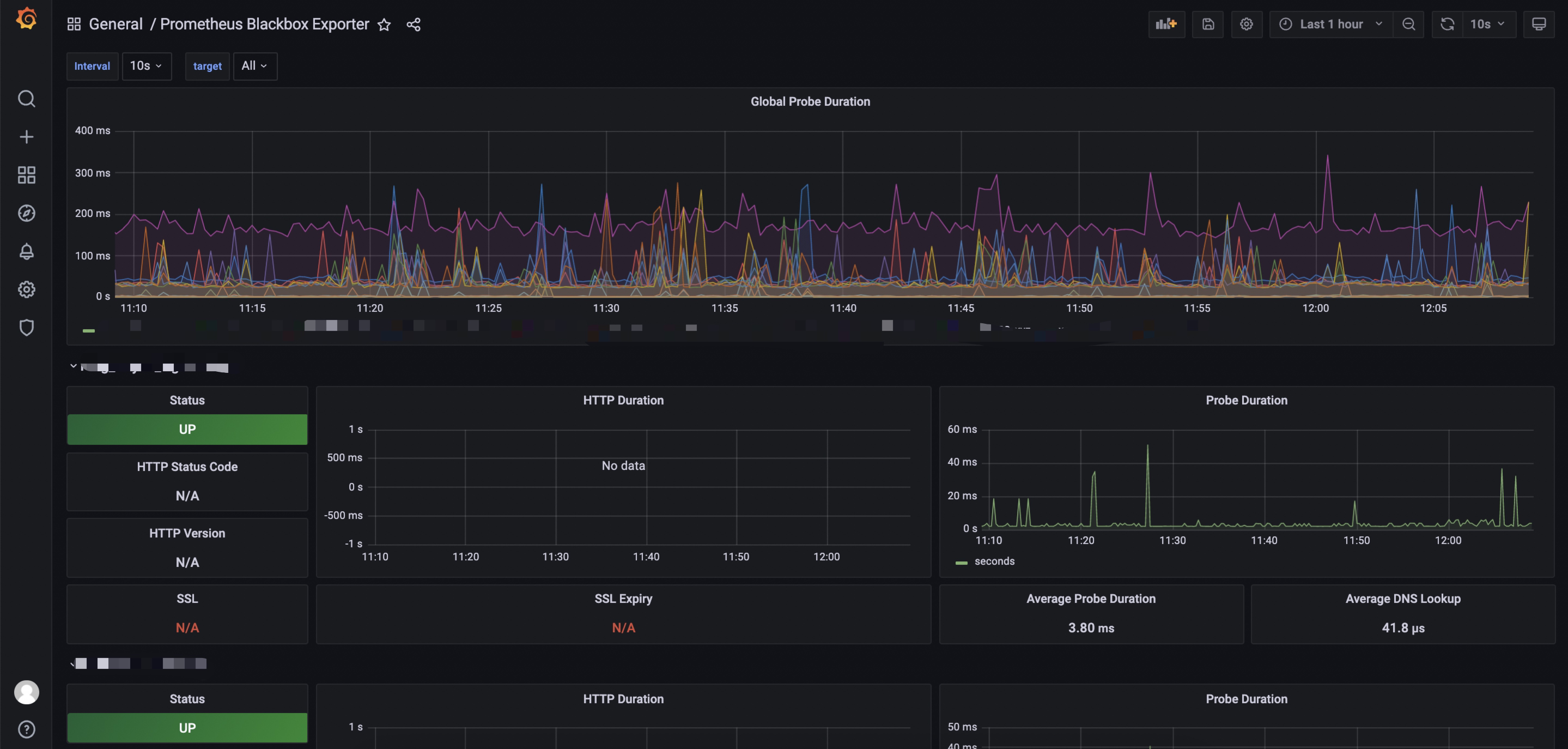Collapse the first target row section
Viewport: 1568px width, 749px height.
[73, 366]
